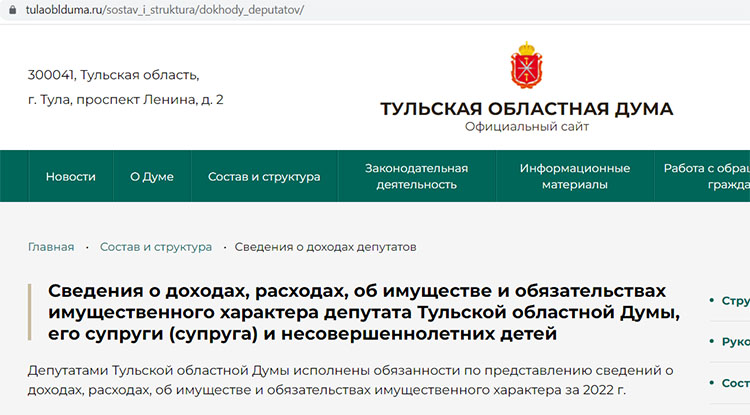
Task: Click the Официальный сайт subtitle under the title
Action: (526, 127)
